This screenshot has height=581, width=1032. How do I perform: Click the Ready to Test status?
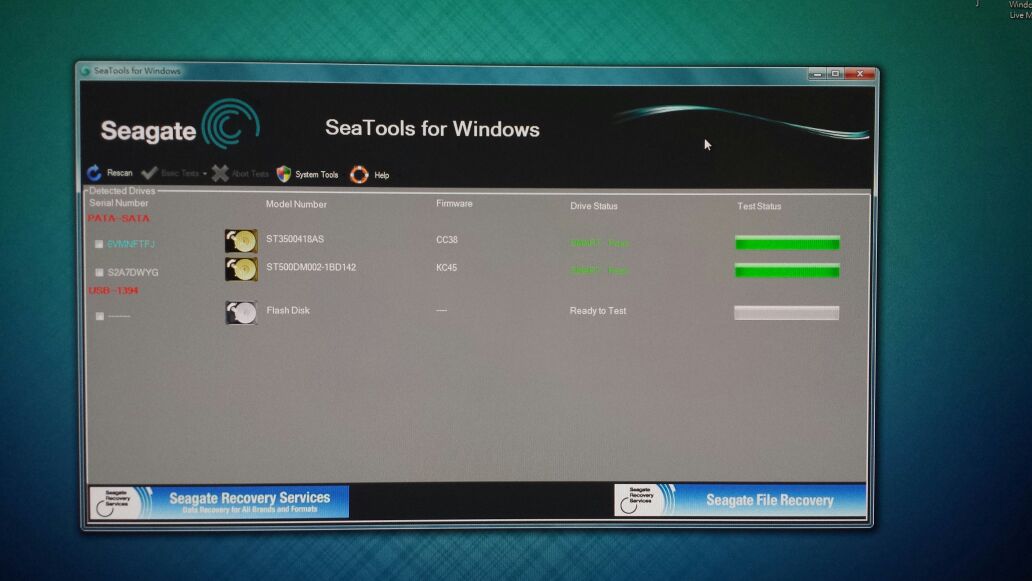point(598,311)
